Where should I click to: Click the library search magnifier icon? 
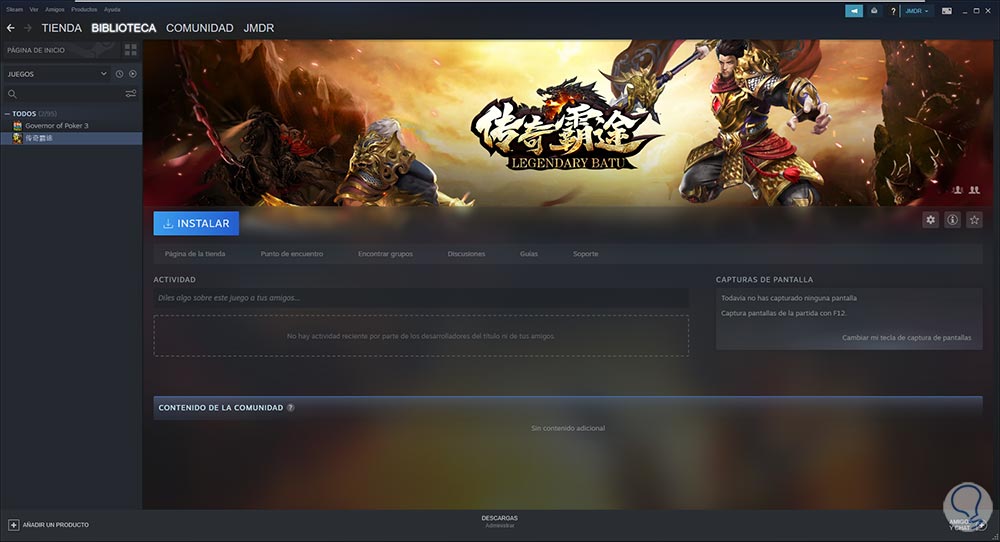[x=12, y=94]
